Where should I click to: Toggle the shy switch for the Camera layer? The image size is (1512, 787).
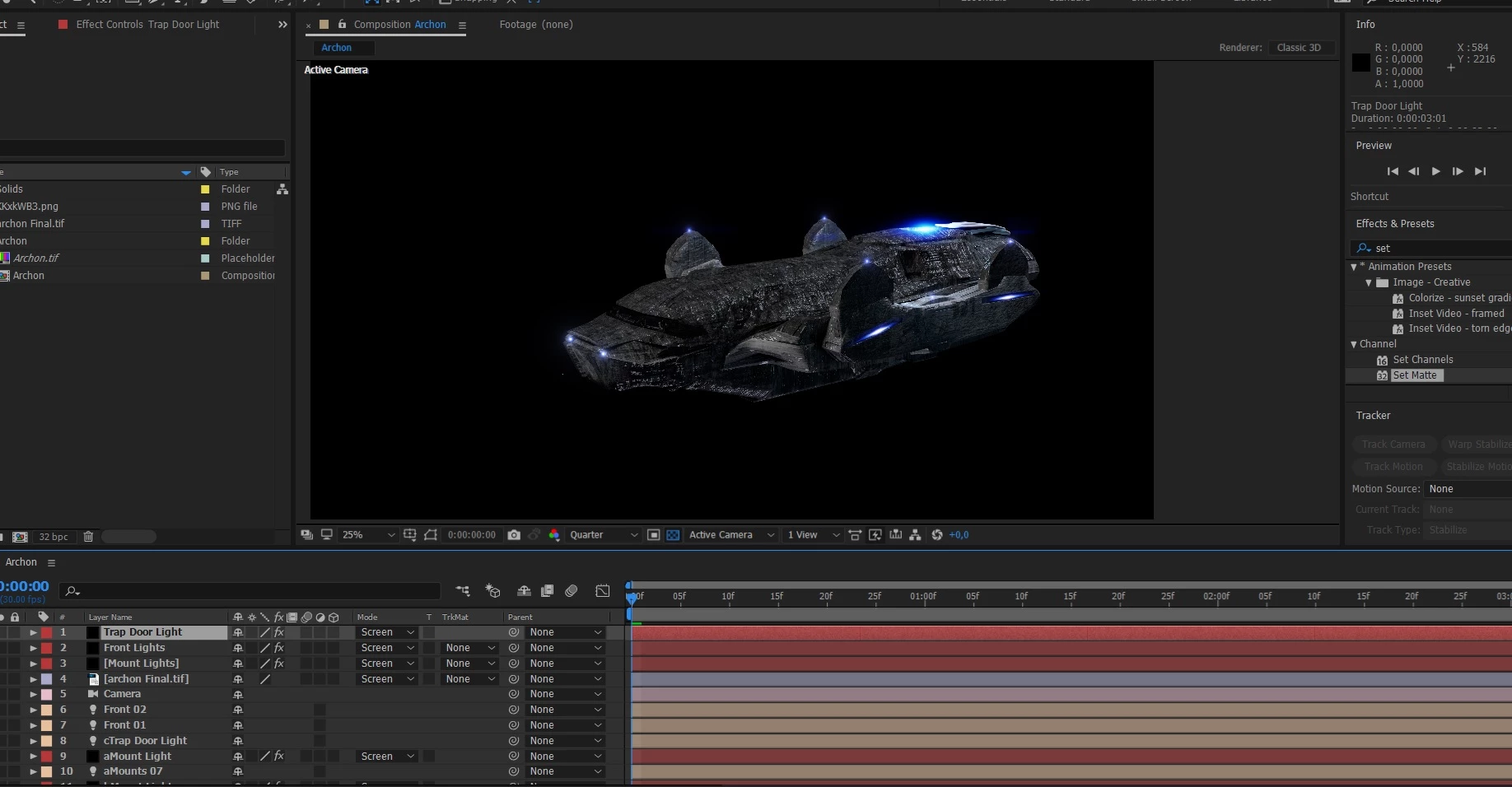(238, 694)
